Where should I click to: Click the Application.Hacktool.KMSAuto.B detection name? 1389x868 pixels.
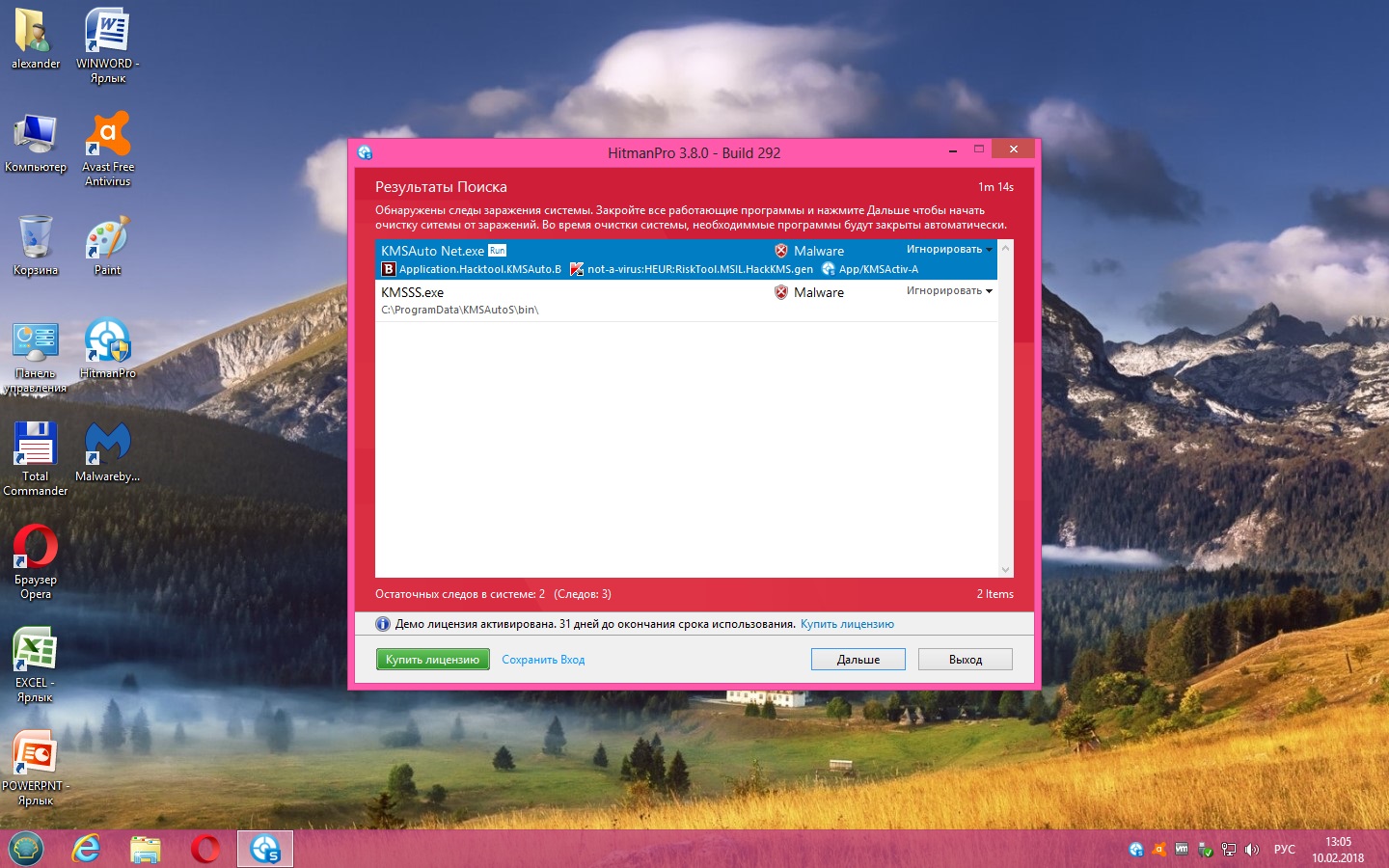tap(480, 269)
